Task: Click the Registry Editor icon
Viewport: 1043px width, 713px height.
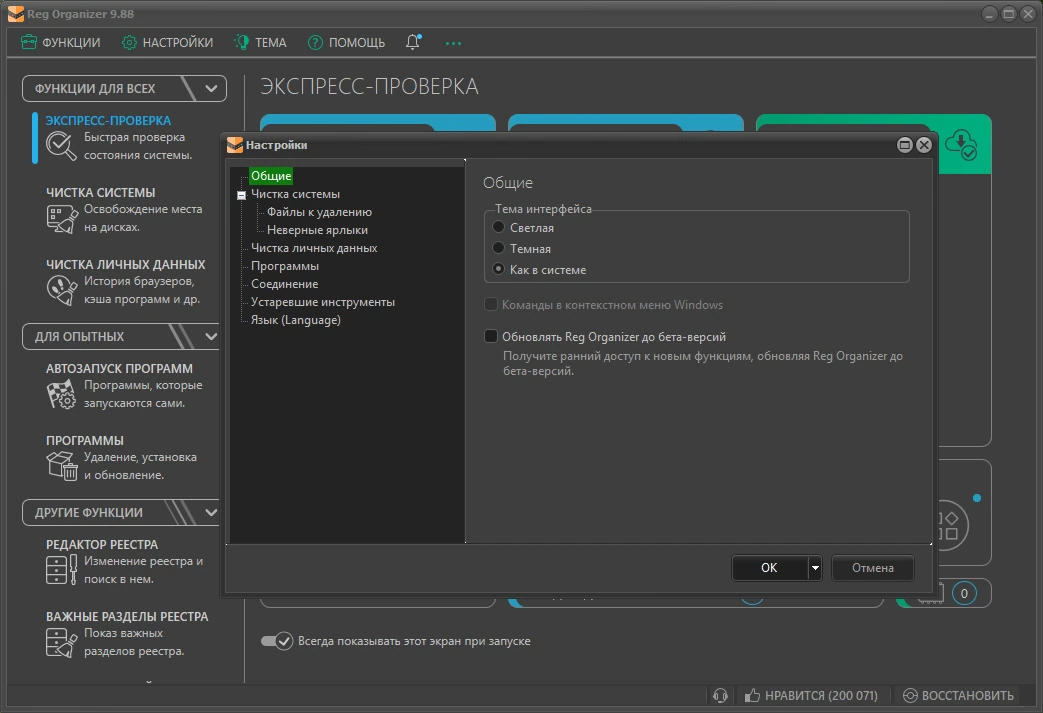Action: tap(61, 569)
